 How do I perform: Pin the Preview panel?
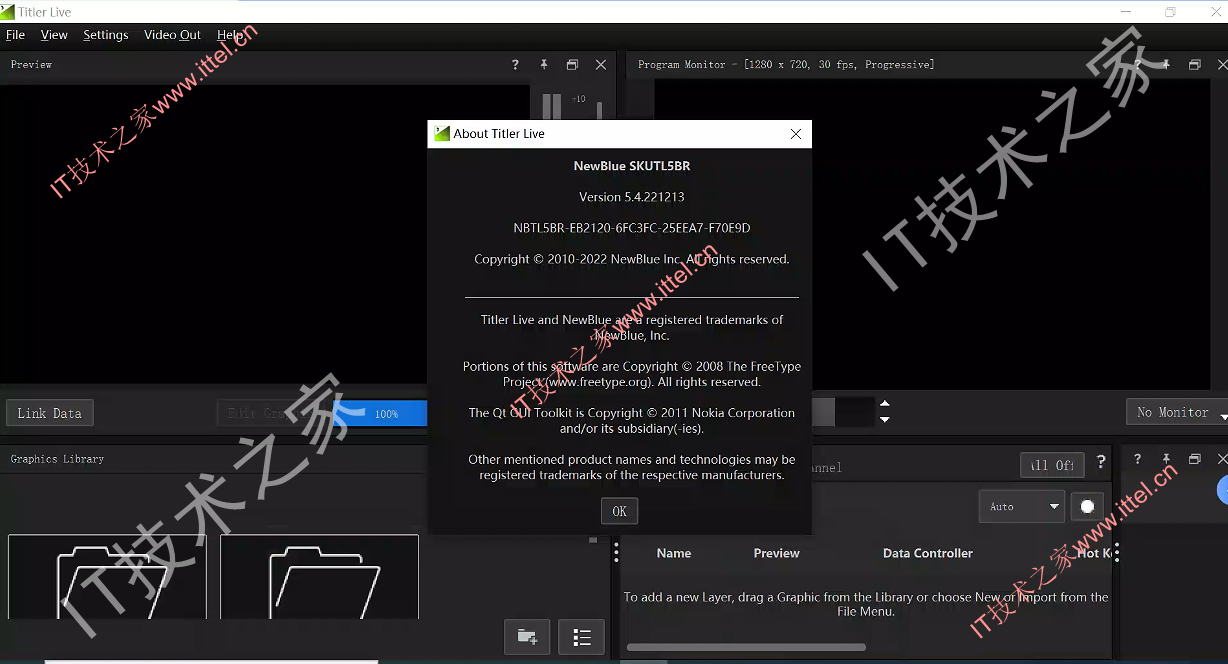click(x=544, y=65)
